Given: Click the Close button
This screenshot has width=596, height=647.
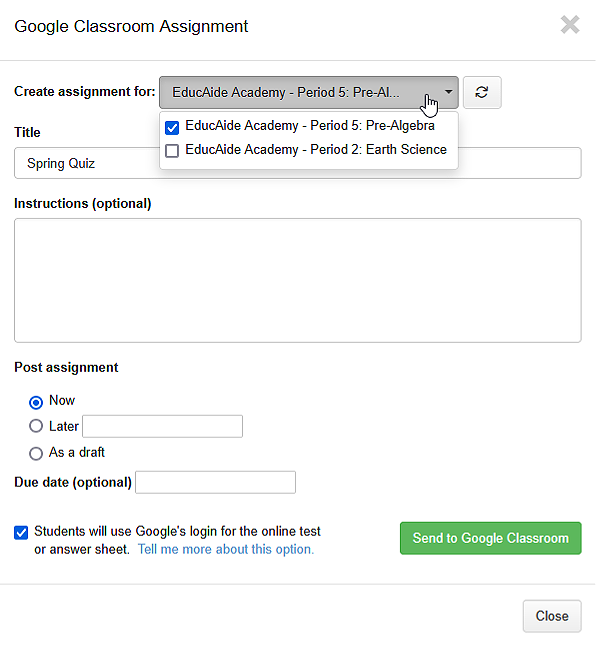Looking at the screenshot, I should (552, 616).
